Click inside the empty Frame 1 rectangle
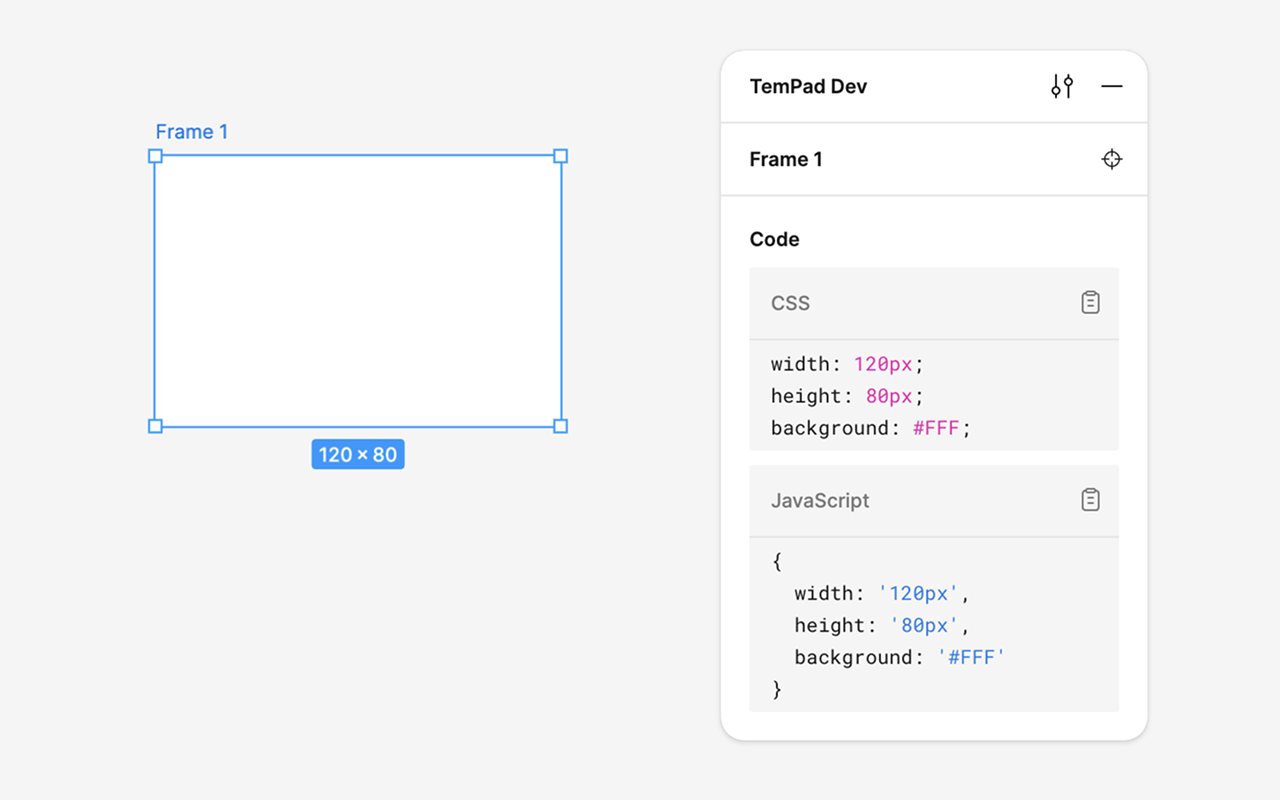The height and width of the screenshot is (800, 1280). [357, 290]
